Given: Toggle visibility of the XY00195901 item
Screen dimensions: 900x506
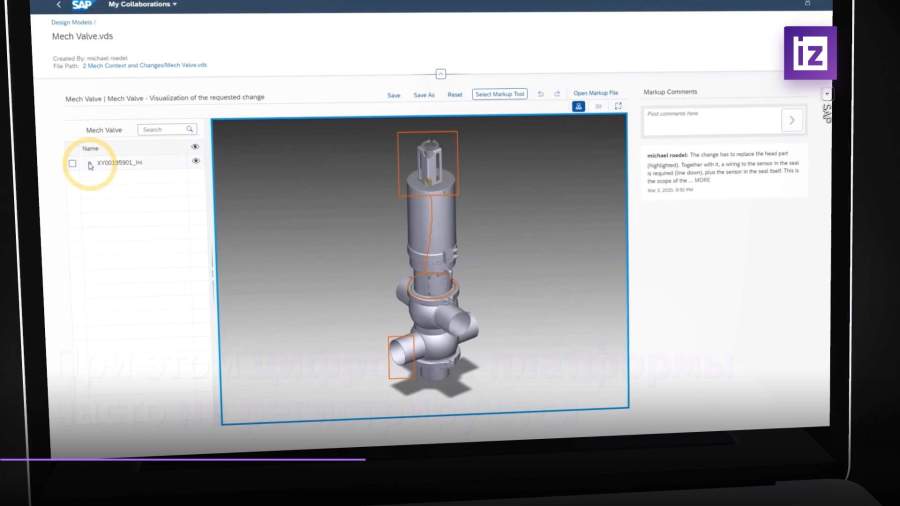Looking at the screenshot, I should pos(195,161).
